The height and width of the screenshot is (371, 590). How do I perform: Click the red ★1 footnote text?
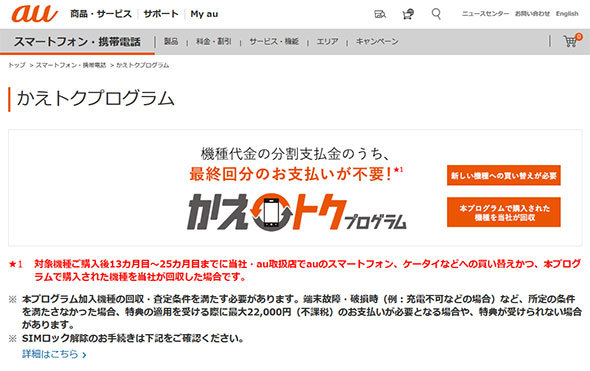295,270
